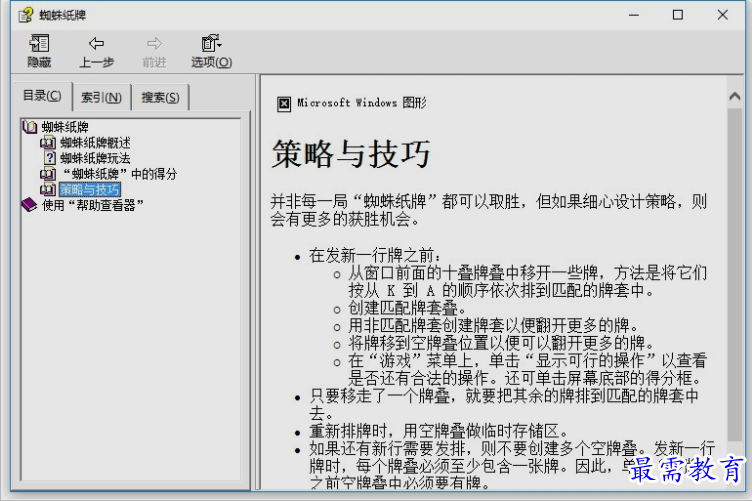The image size is (752, 501).
Task: Click the 隐藏 (Hide) toolbar button
Action: (39, 51)
